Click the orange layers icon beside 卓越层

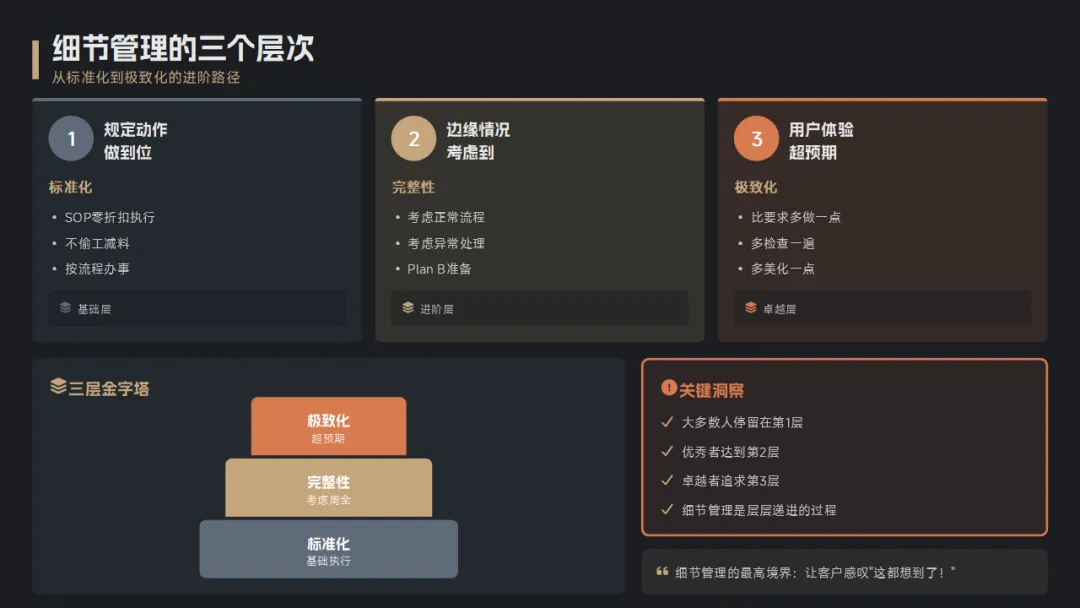point(751,308)
